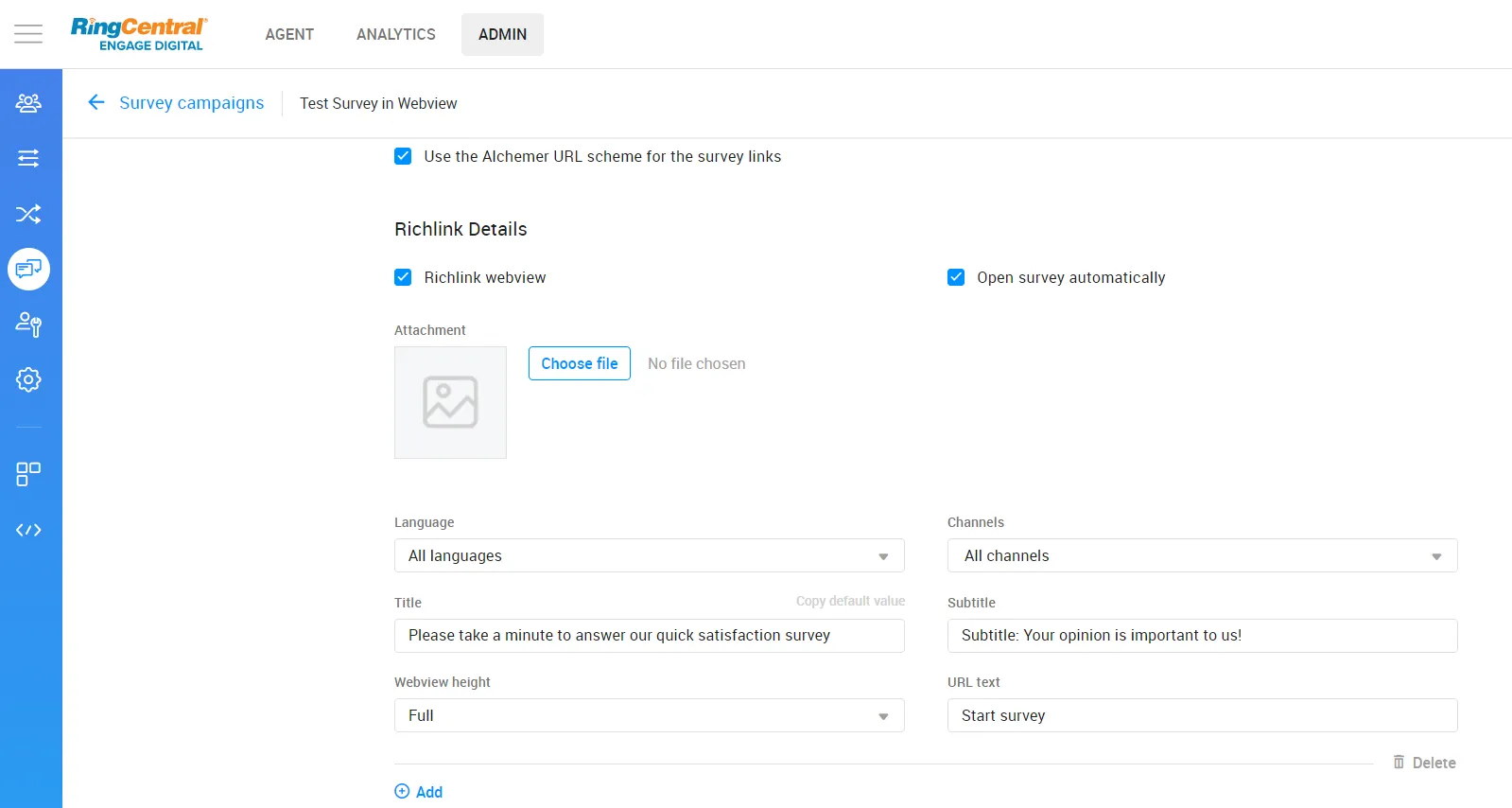Image resolution: width=1512 pixels, height=808 pixels.
Task: Open the user tools sidebar icon
Action: [28, 325]
